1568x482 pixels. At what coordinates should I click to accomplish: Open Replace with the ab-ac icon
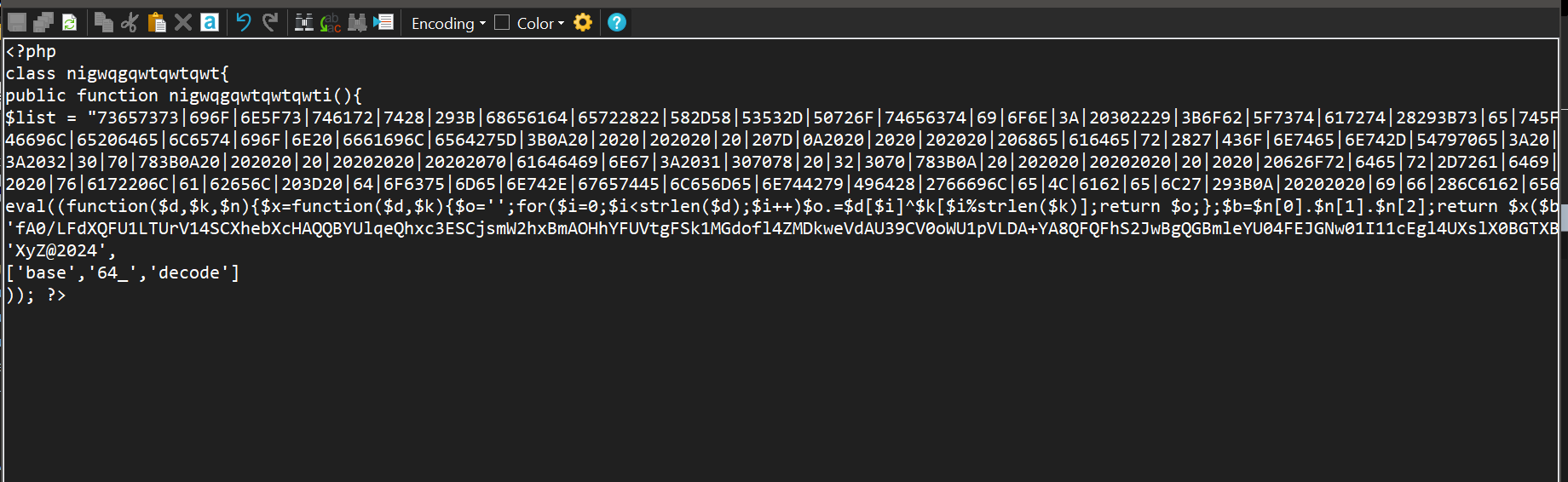click(331, 23)
